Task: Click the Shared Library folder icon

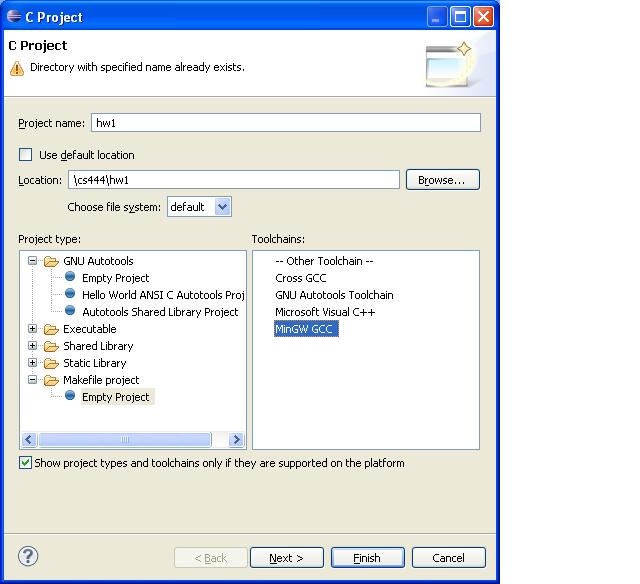Action: 51,347
